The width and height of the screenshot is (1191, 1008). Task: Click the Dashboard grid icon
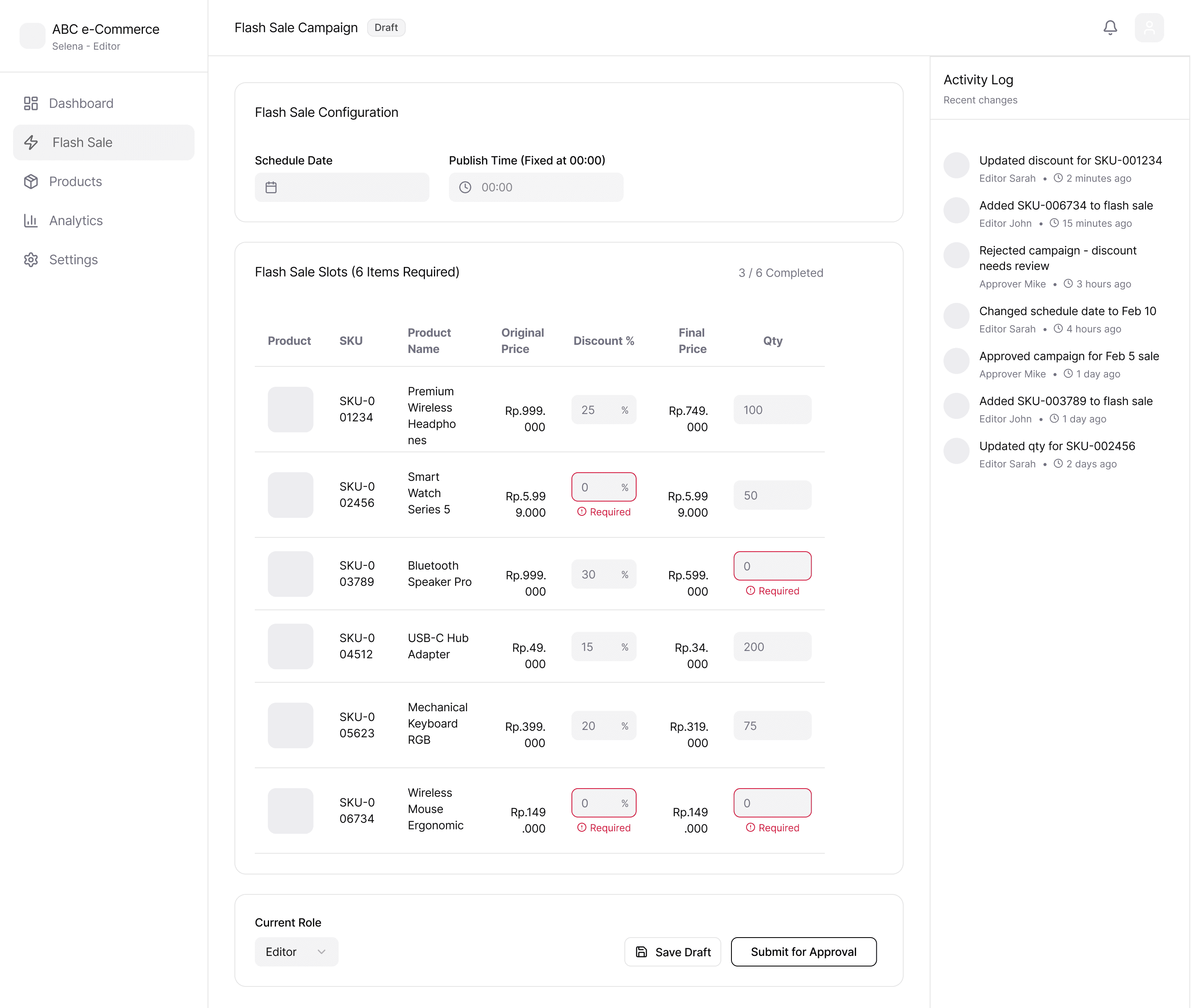click(31, 103)
